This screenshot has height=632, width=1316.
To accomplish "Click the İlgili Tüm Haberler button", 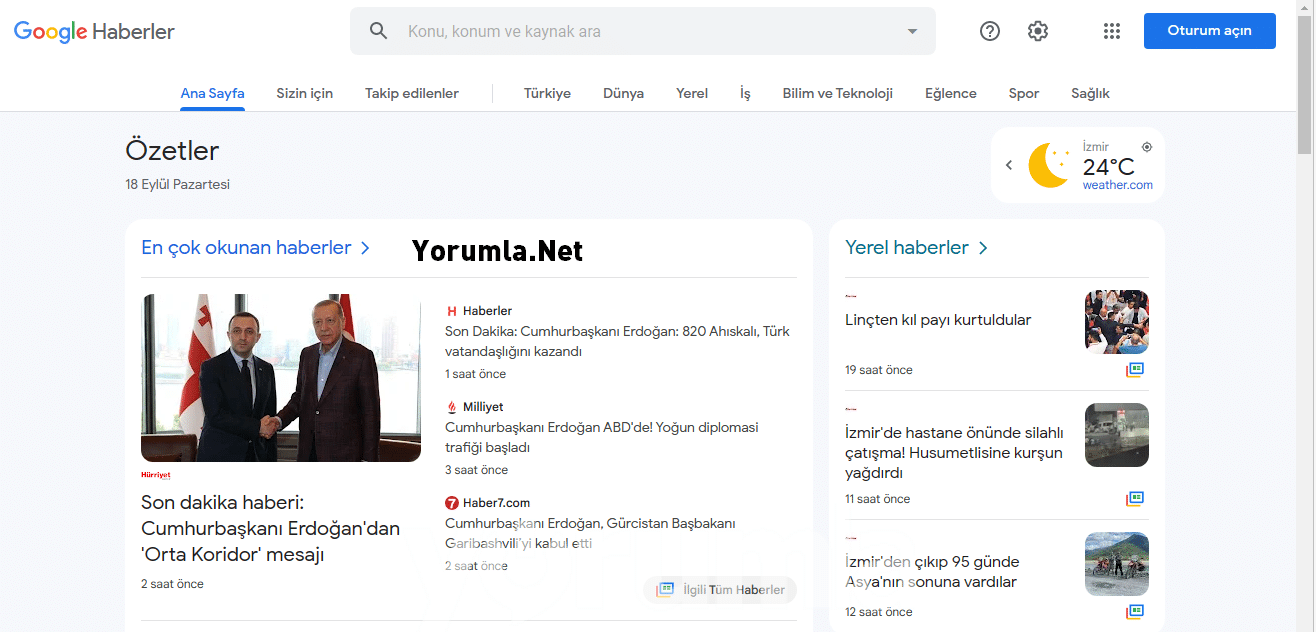I will coord(720,590).
